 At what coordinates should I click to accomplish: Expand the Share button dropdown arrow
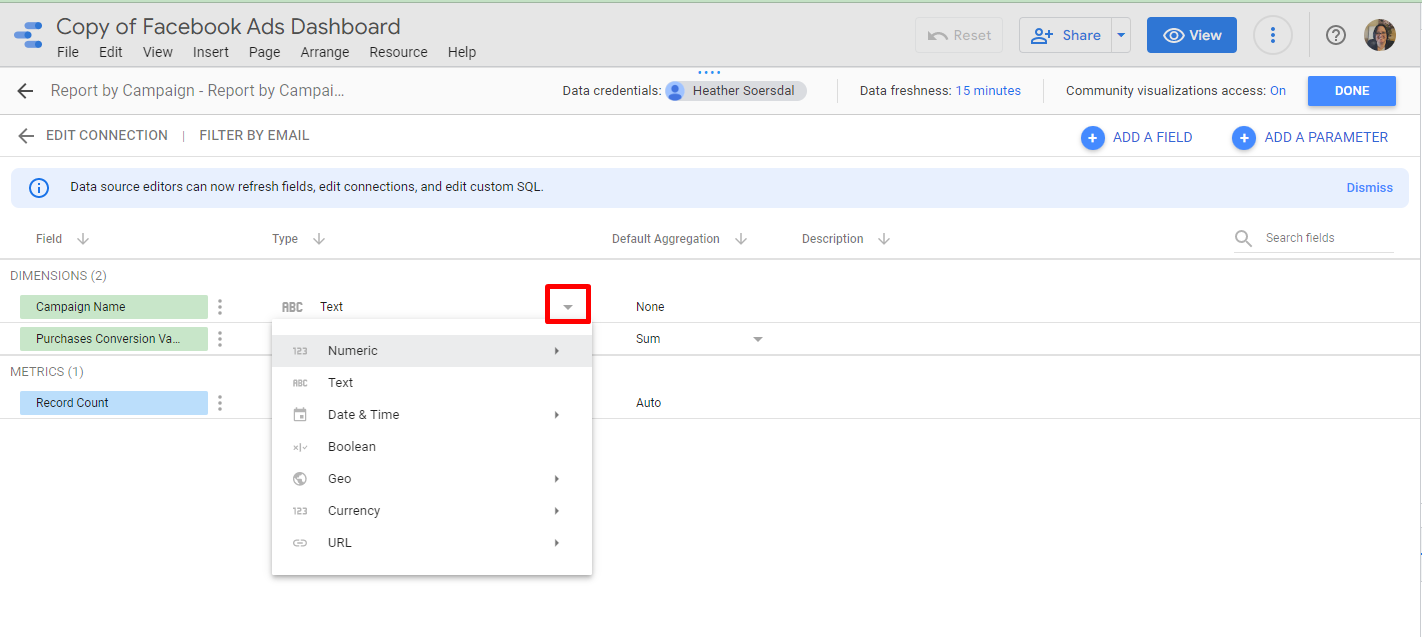[1121, 35]
